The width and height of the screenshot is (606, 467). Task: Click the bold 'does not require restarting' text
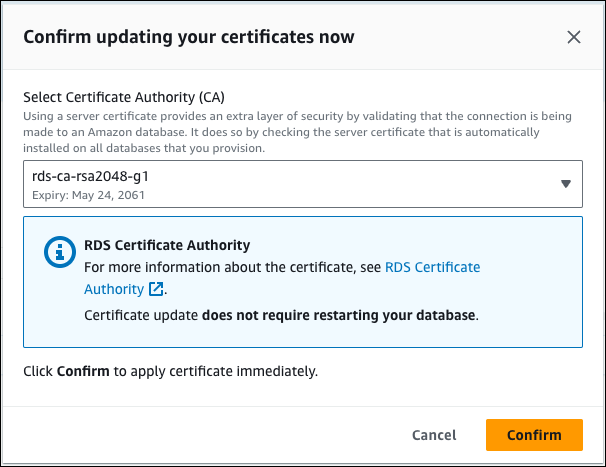[340, 316]
